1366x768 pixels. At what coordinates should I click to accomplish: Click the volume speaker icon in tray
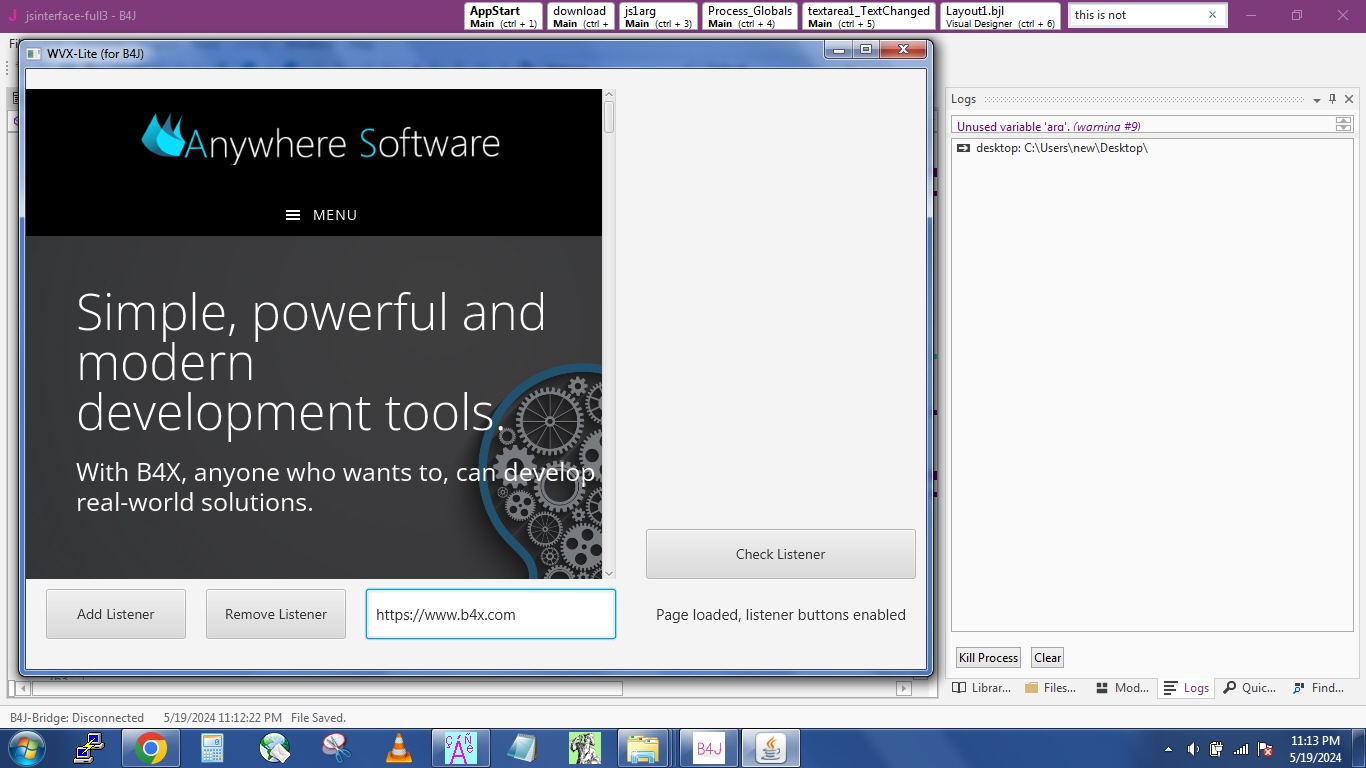point(1192,749)
